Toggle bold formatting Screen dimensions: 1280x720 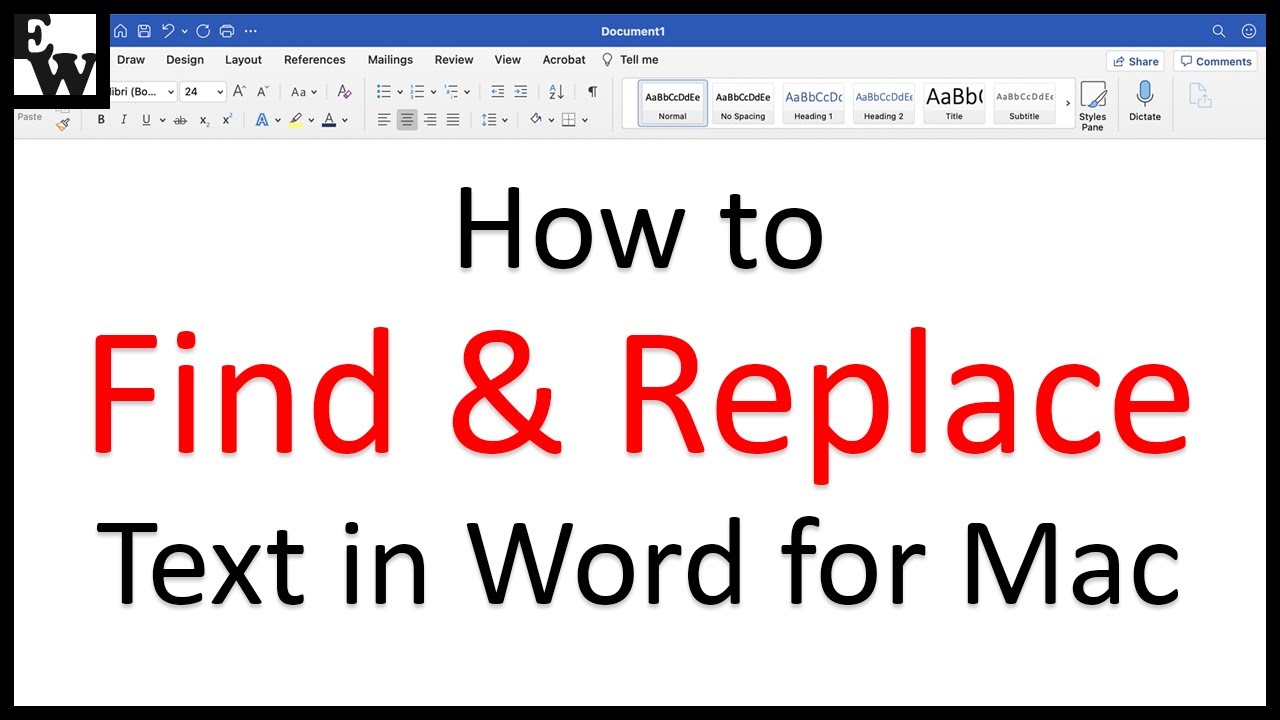coord(101,120)
